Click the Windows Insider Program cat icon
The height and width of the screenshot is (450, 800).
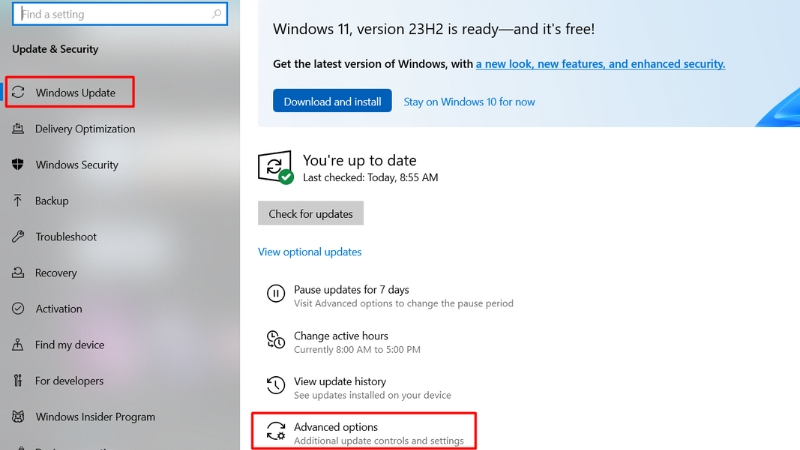tap(18, 416)
